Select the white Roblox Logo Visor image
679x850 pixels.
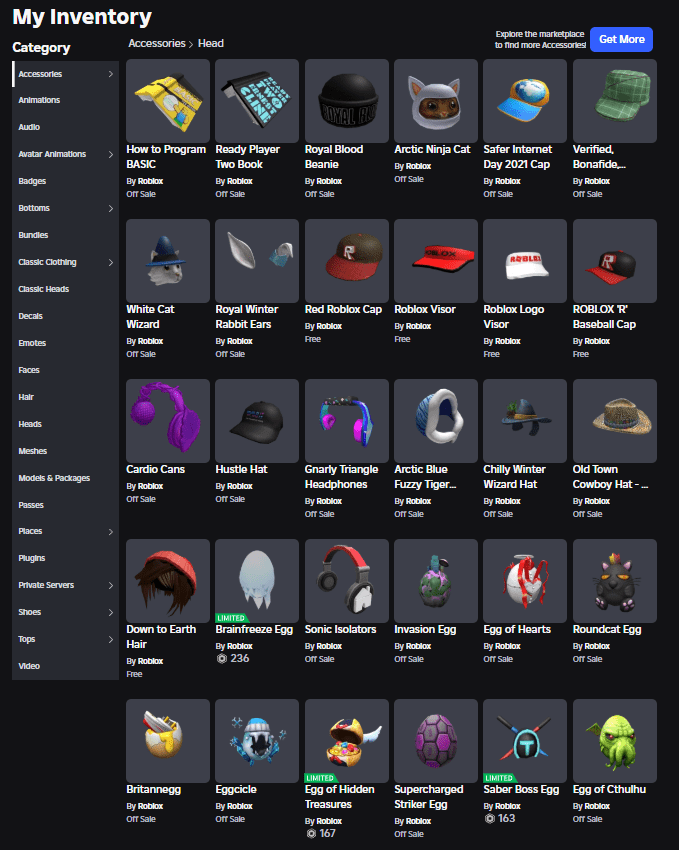525,261
